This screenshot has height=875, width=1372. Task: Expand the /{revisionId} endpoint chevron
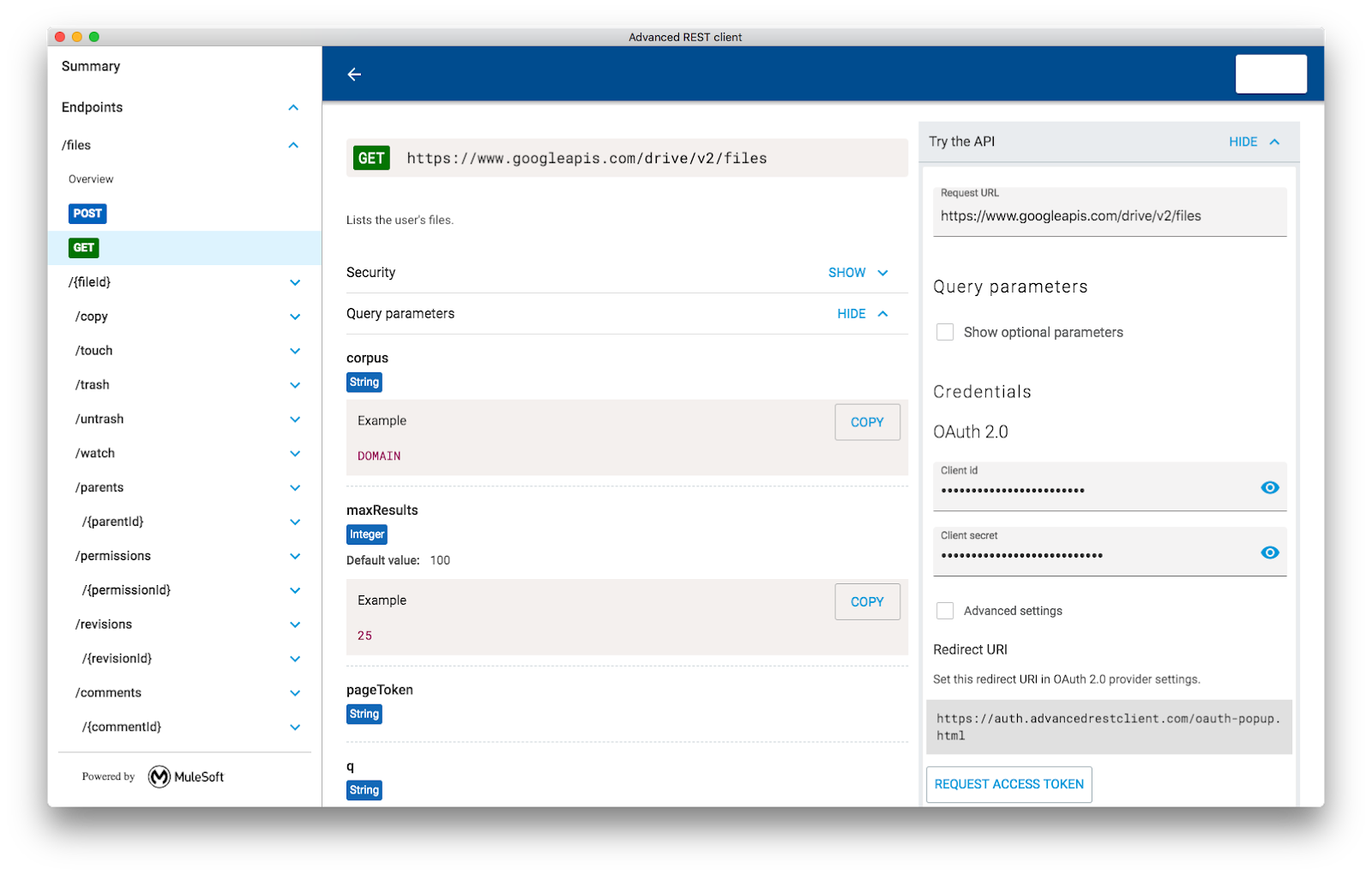click(x=295, y=659)
